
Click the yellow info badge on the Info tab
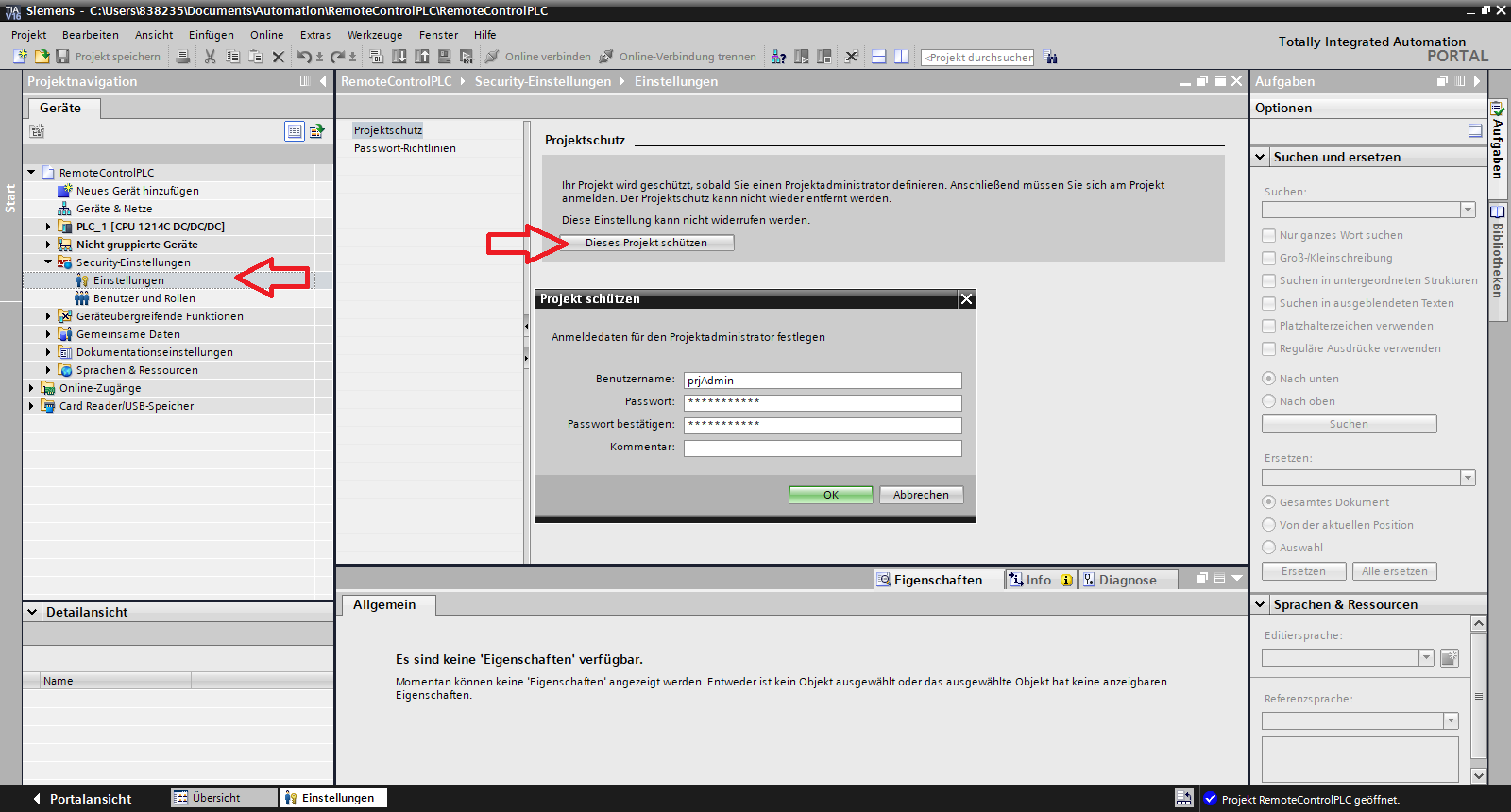click(1066, 580)
